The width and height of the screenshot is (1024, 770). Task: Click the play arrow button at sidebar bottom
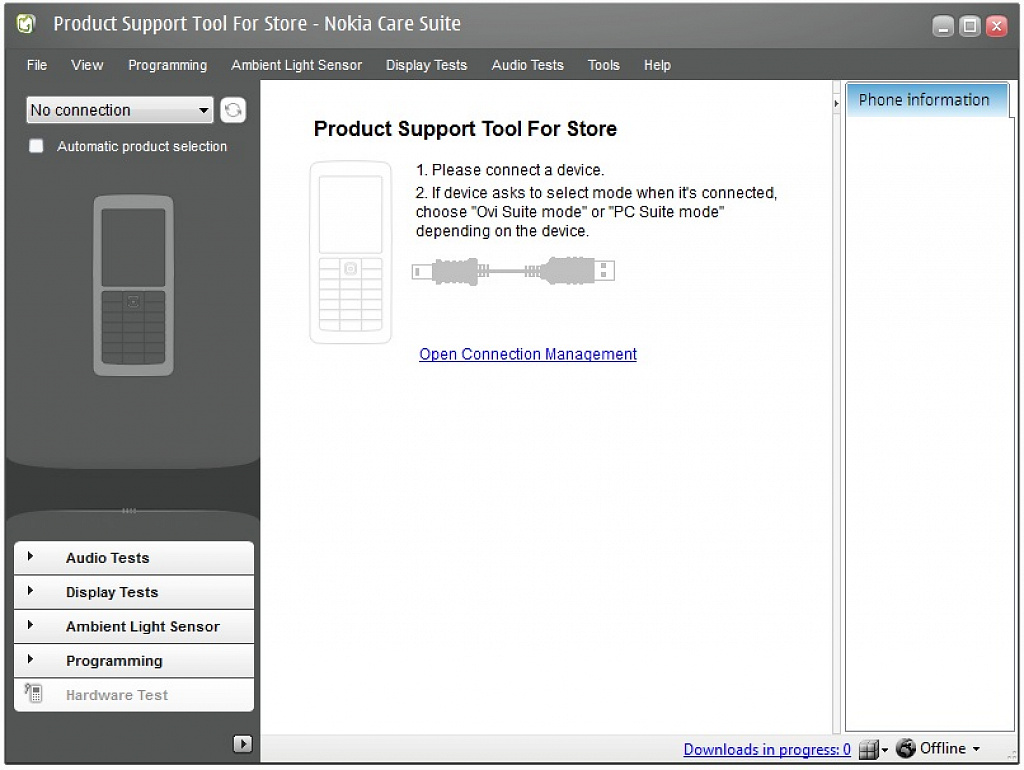242,743
